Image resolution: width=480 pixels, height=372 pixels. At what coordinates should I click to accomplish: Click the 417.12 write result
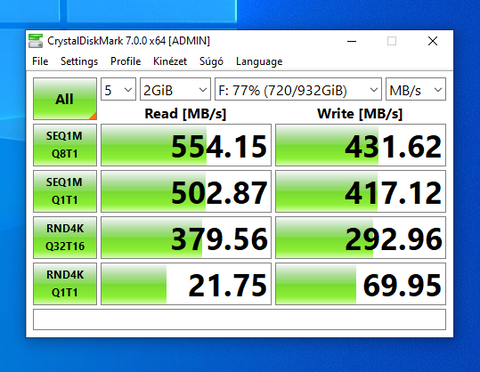click(360, 191)
